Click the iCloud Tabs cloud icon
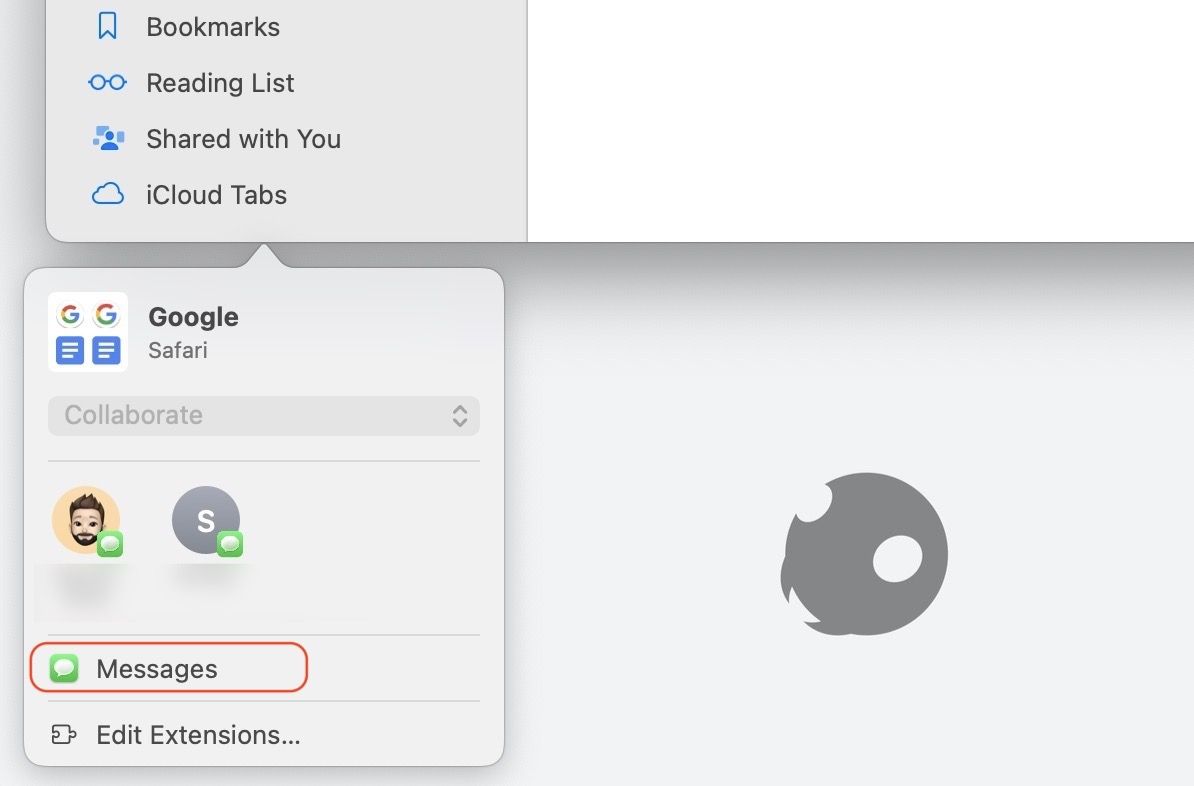The height and width of the screenshot is (786, 1194). coord(107,195)
